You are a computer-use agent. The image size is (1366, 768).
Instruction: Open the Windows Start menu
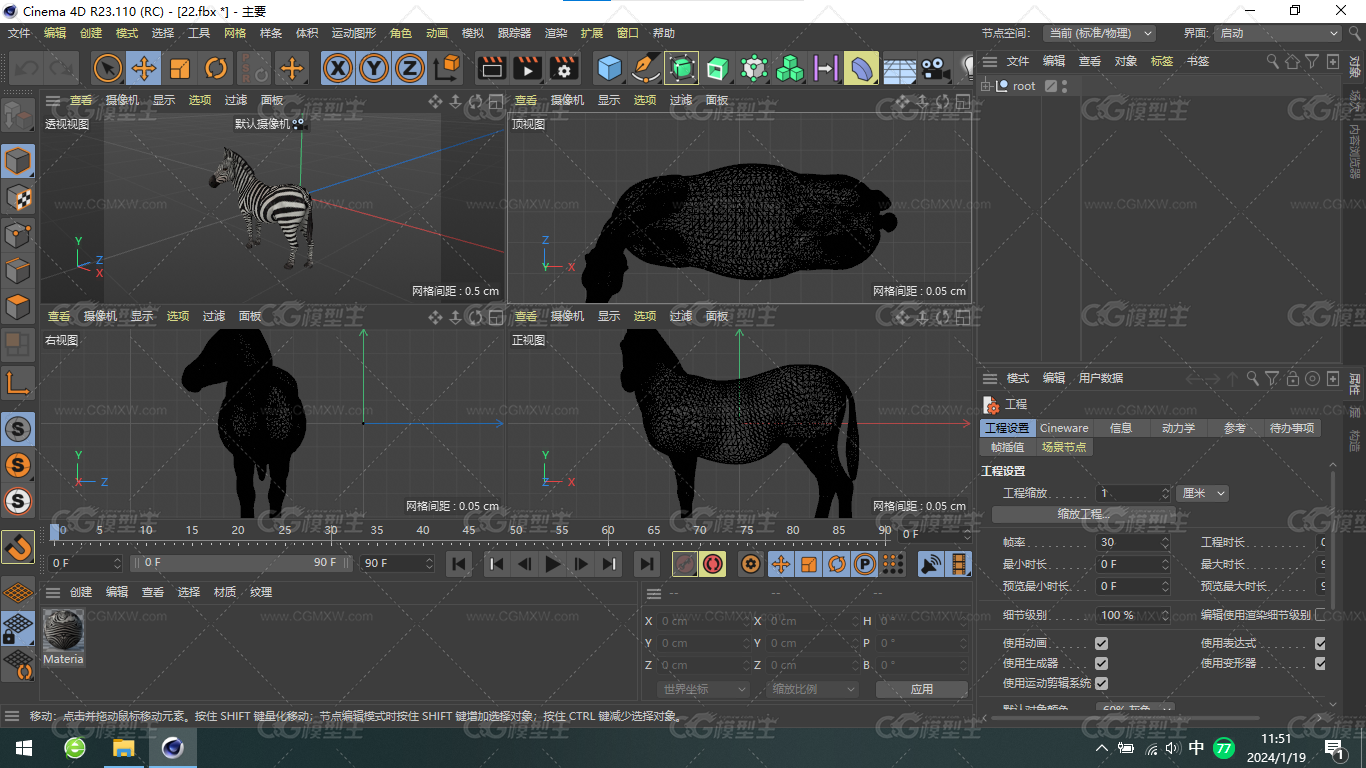coord(24,747)
